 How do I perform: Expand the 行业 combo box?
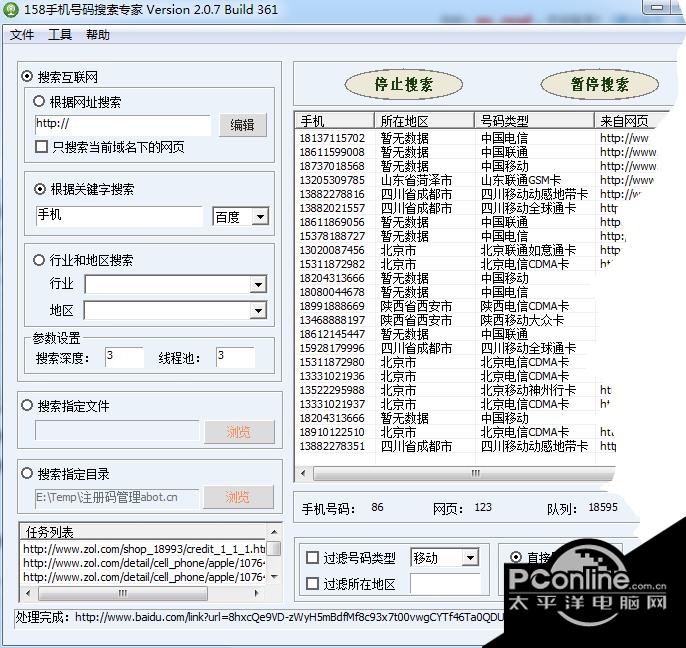[258, 285]
